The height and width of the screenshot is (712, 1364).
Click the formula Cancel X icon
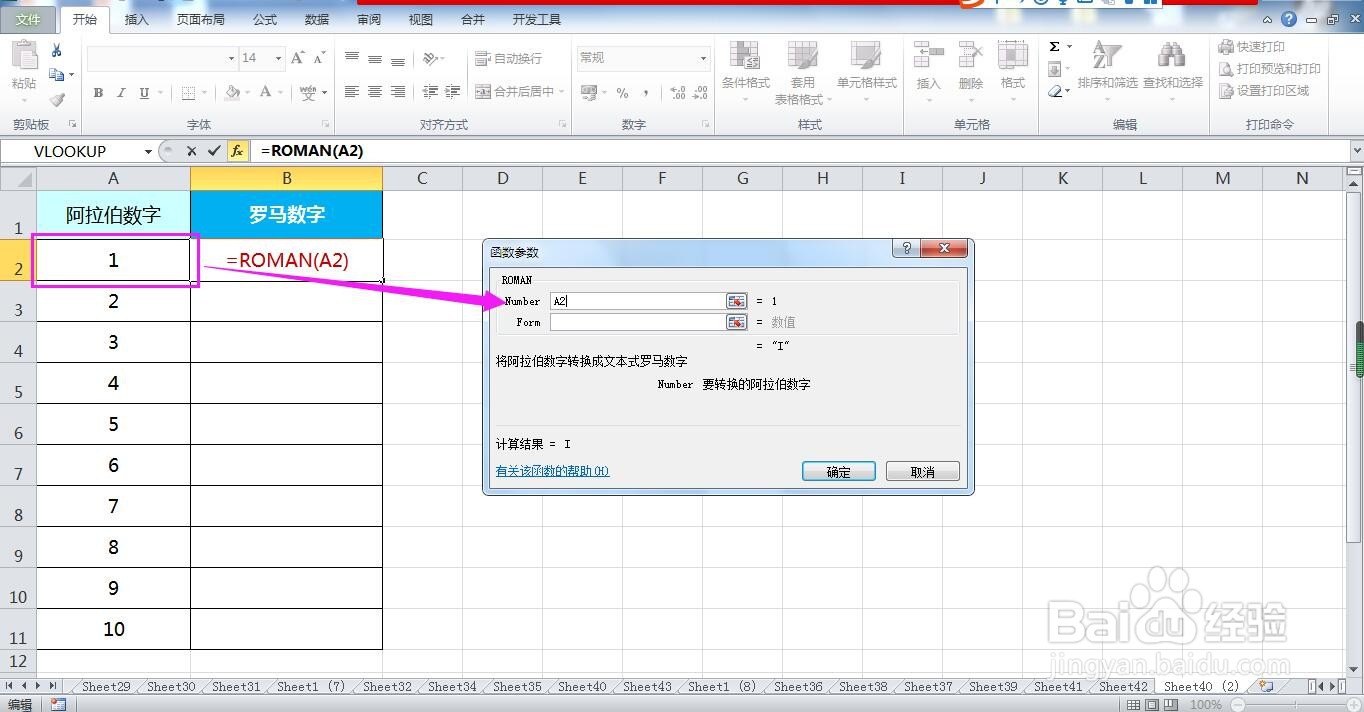[x=191, y=151]
